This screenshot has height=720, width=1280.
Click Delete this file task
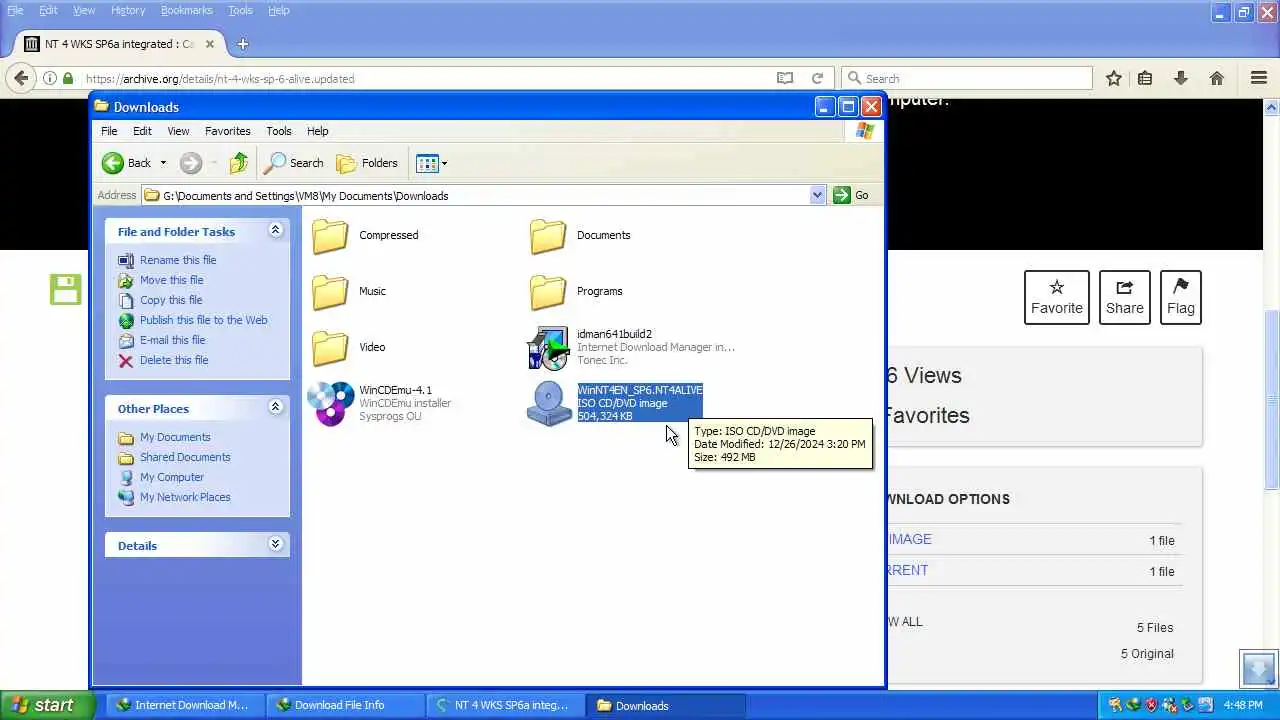tap(175, 360)
